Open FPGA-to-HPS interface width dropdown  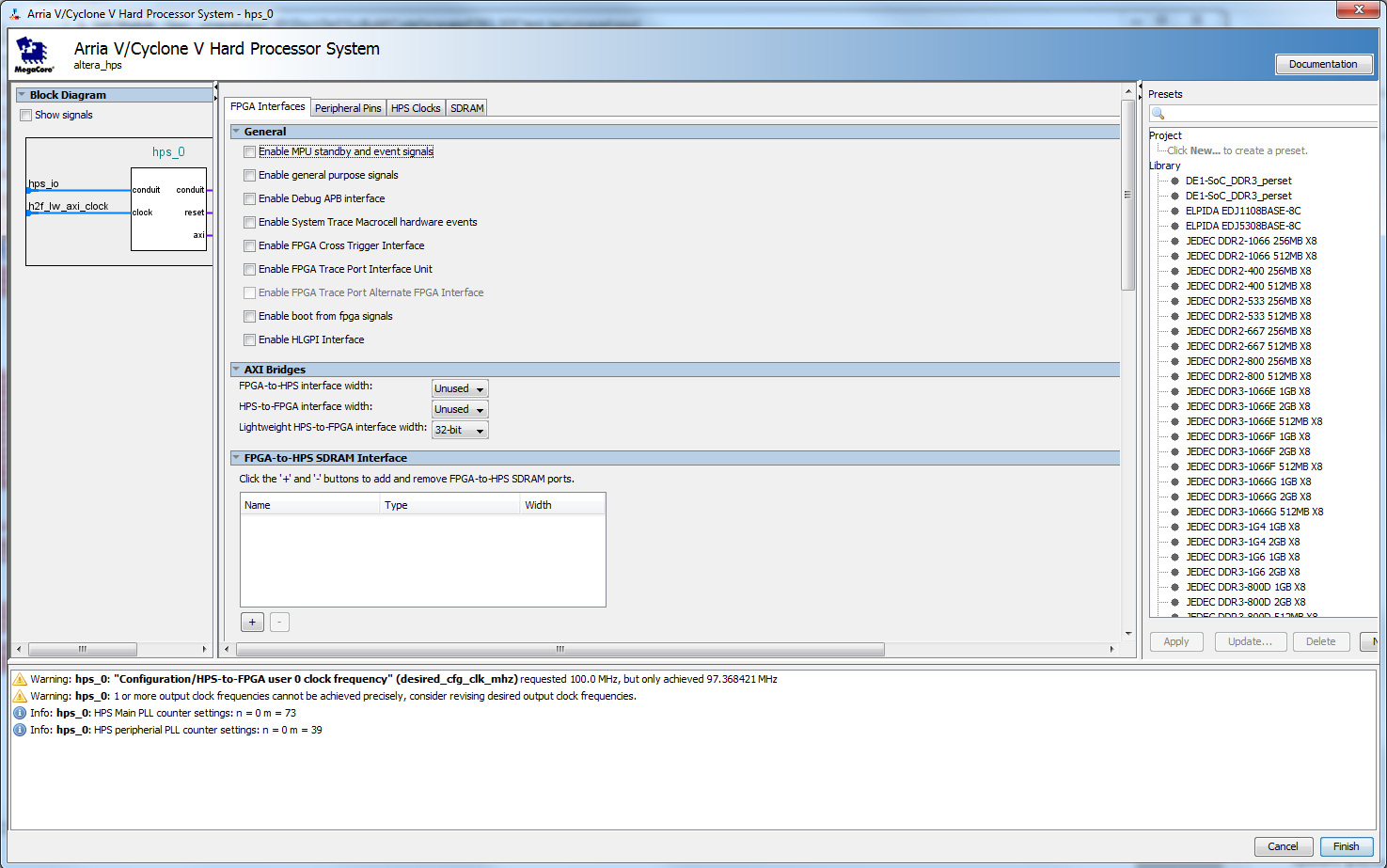pyautogui.click(x=460, y=388)
